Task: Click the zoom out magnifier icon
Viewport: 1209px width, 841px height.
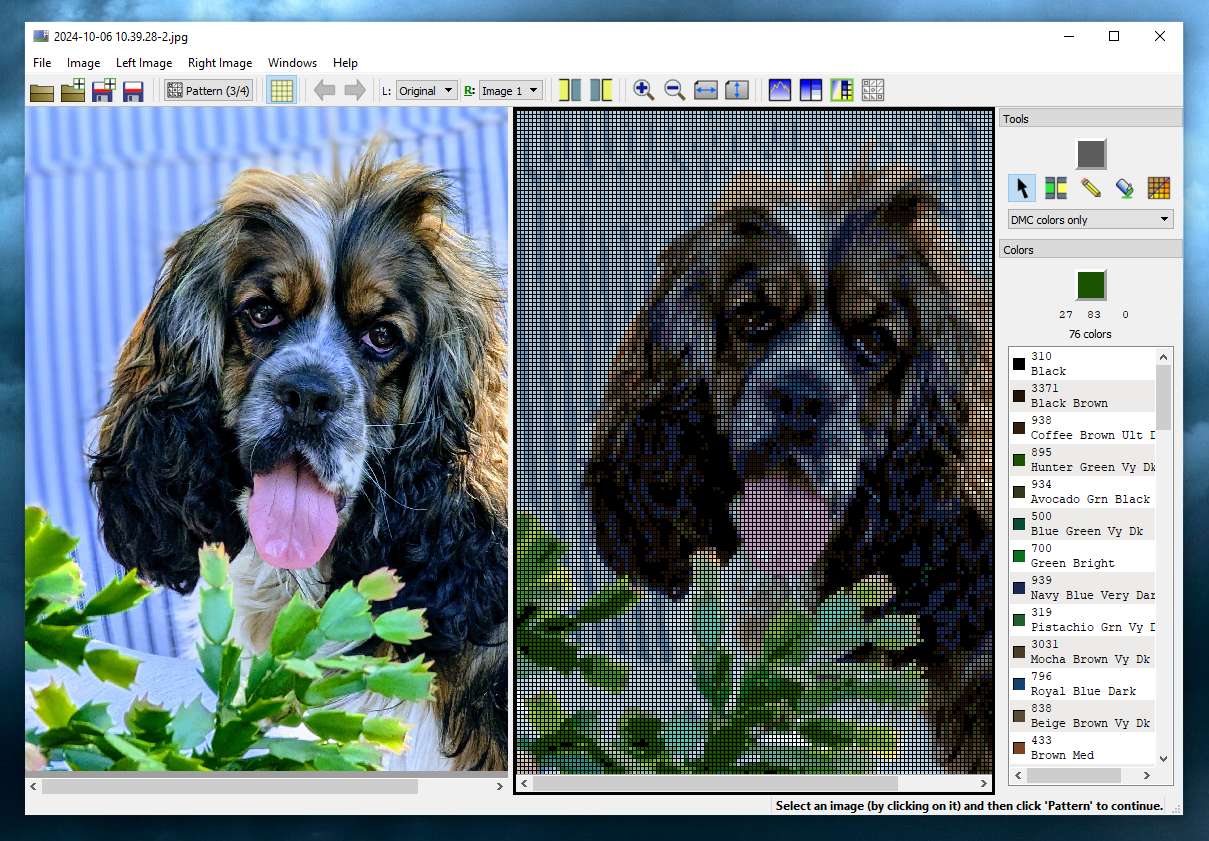Action: pyautogui.click(x=675, y=90)
